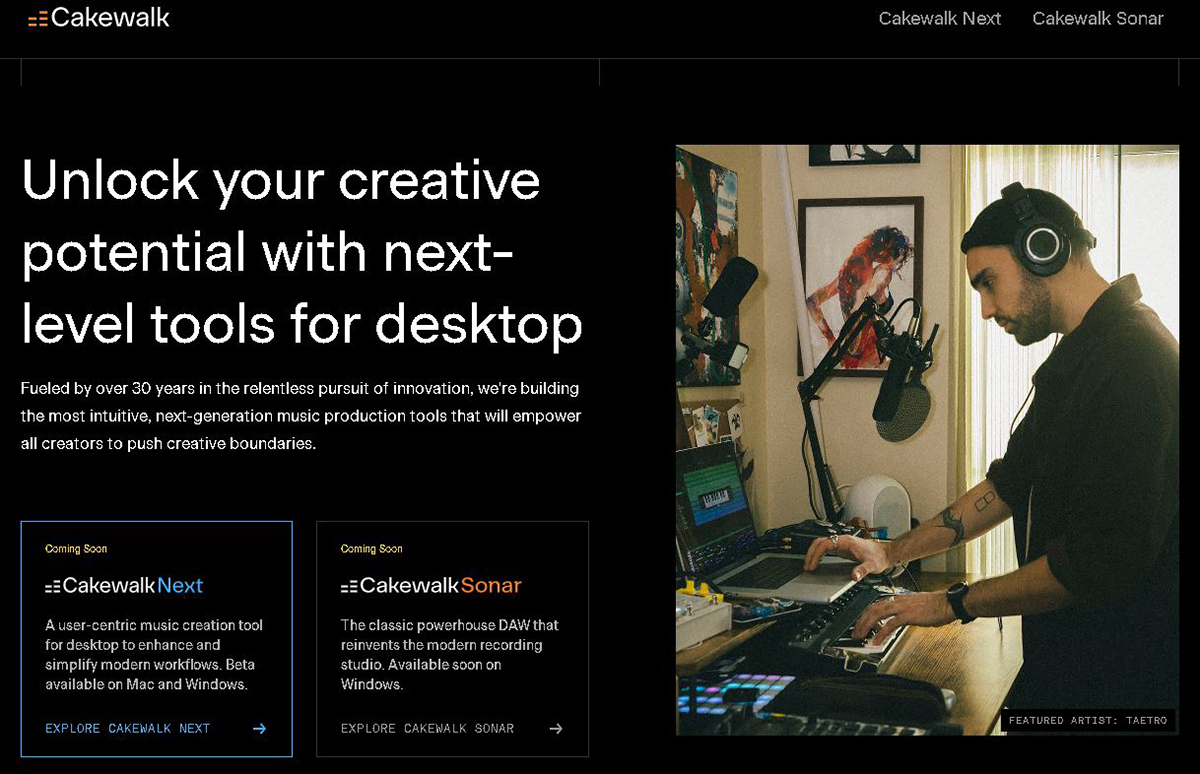Image resolution: width=1200 pixels, height=774 pixels.
Task: Click the Cakewalk logo in the header
Action: [x=99, y=18]
